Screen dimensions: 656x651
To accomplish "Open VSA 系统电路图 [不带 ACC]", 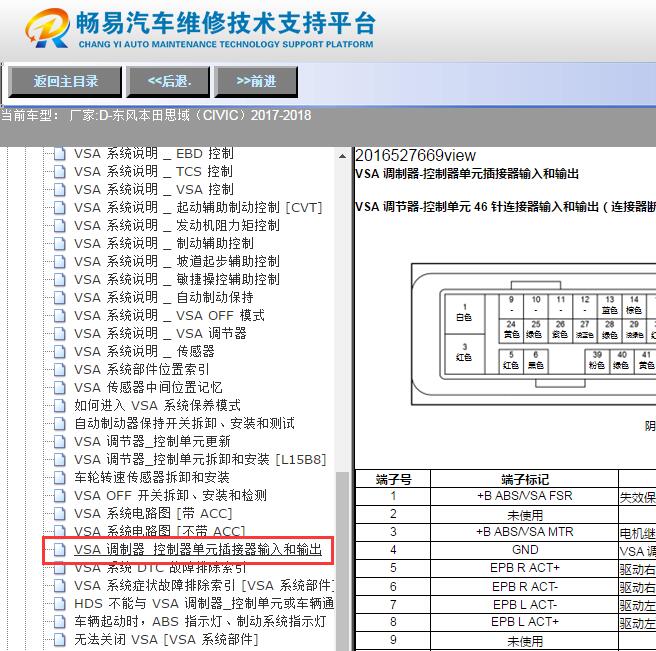I will pyautogui.click(x=159, y=531).
